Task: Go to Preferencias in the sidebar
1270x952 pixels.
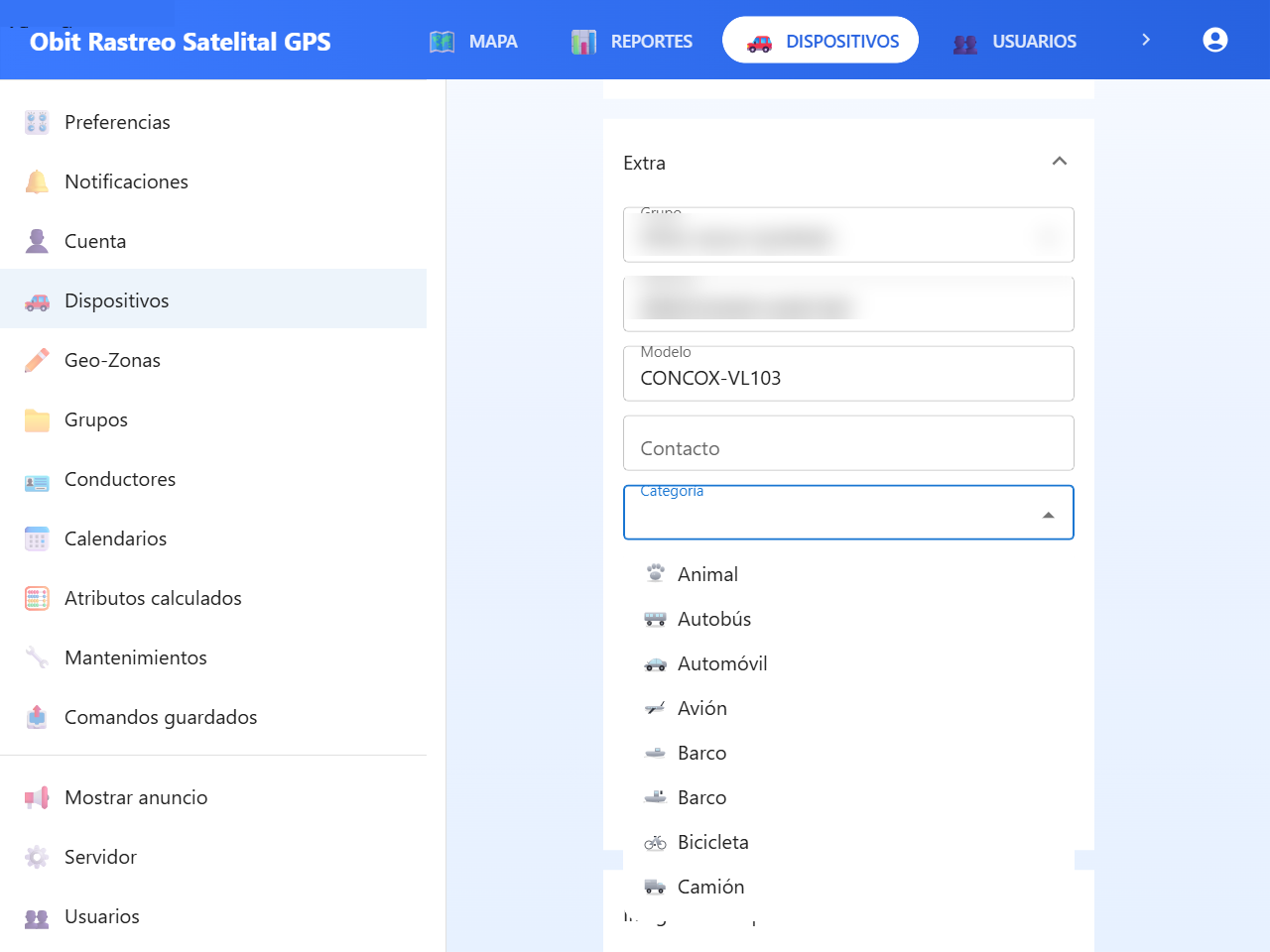Action: (213, 122)
